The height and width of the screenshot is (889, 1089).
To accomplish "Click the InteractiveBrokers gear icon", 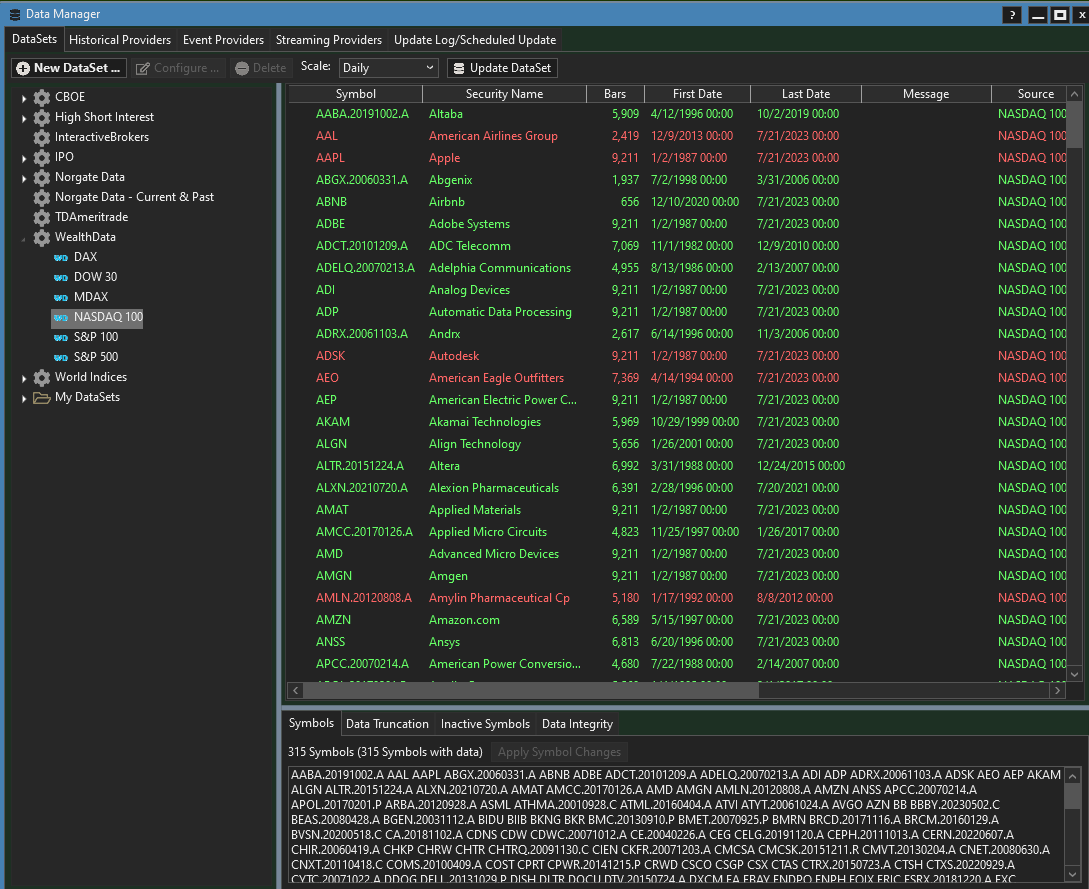I will [41, 137].
